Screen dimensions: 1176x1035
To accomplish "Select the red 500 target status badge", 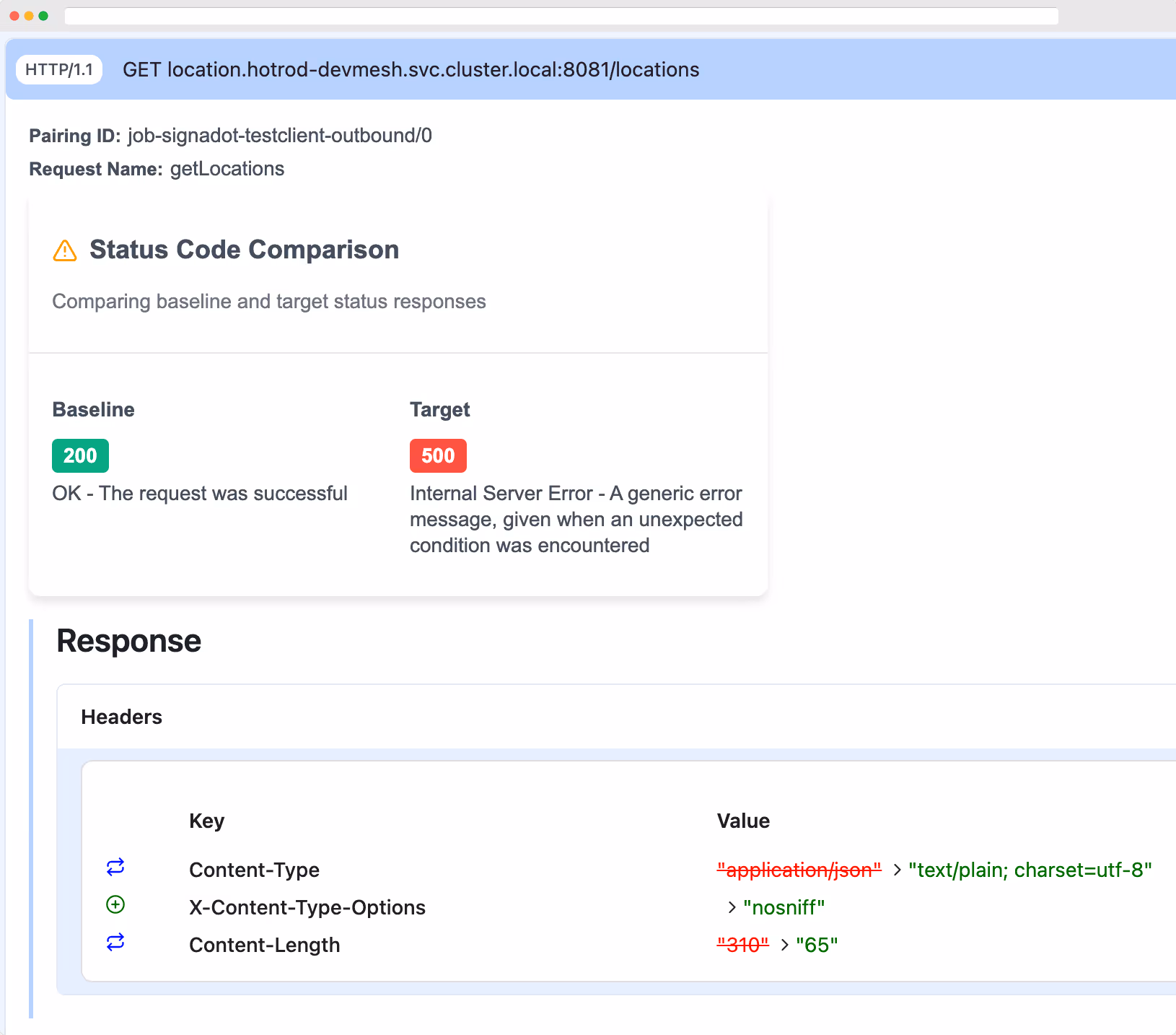I will [438, 456].
